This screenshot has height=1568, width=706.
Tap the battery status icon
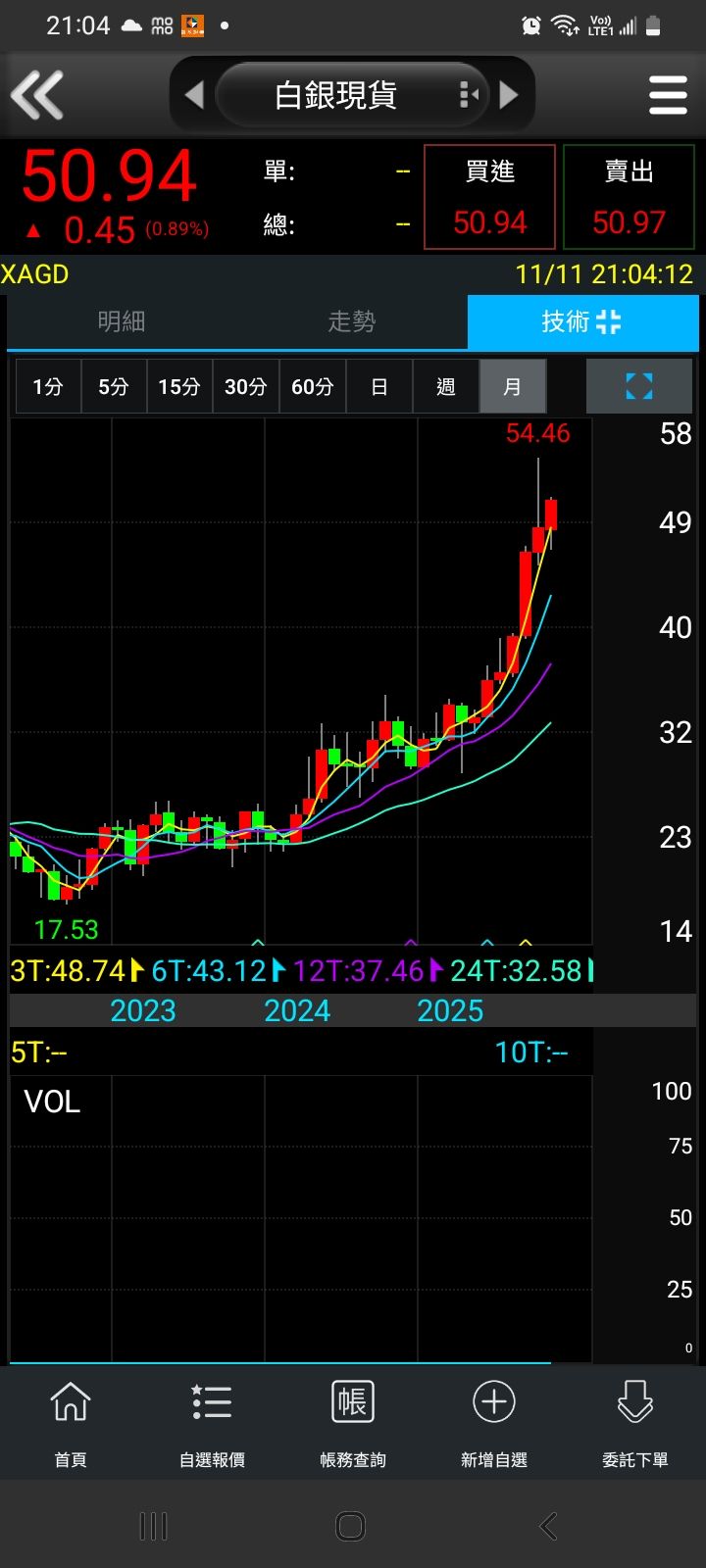coord(654,25)
